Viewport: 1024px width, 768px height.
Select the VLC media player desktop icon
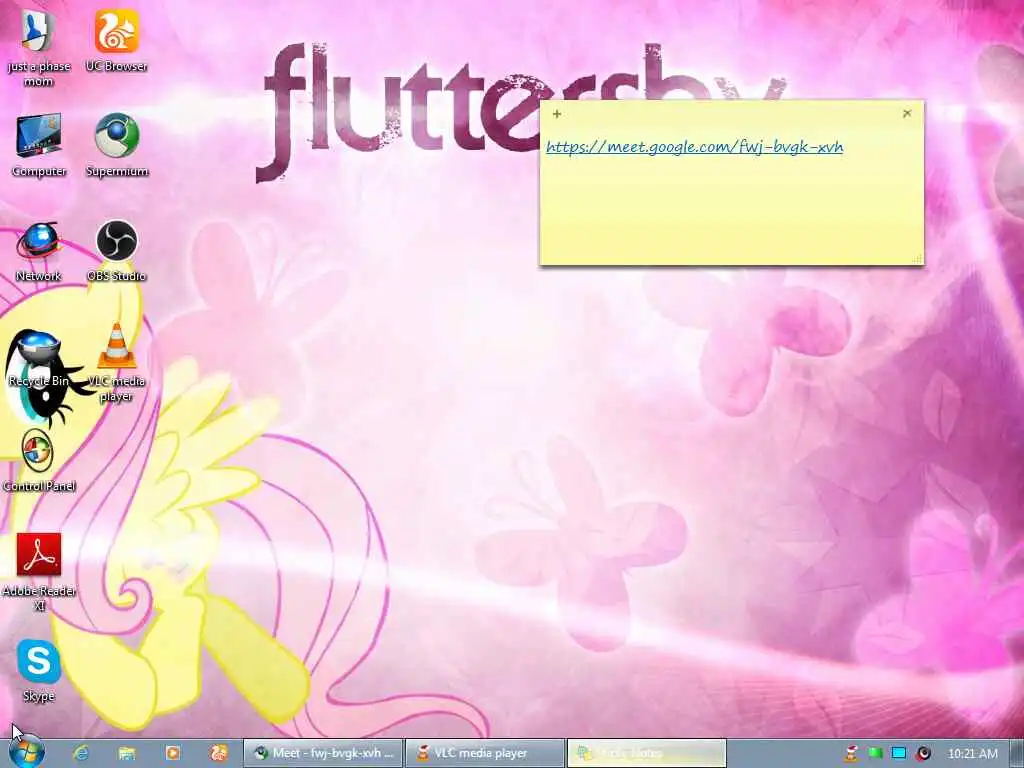coord(116,362)
